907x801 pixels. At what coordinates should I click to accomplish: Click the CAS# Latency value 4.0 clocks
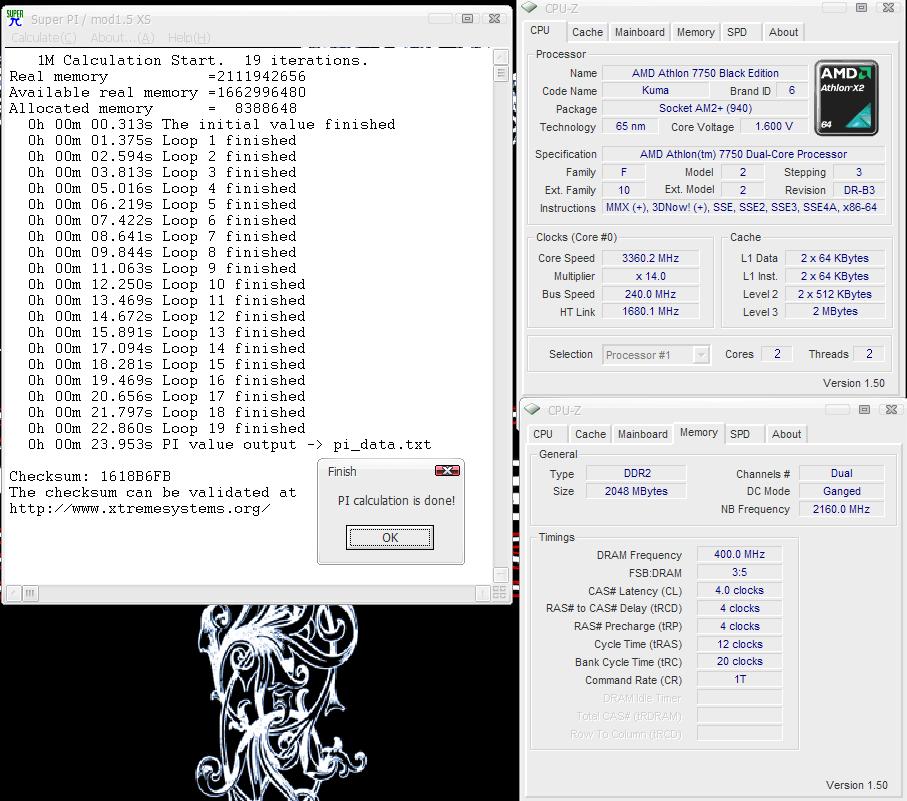tap(739, 590)
